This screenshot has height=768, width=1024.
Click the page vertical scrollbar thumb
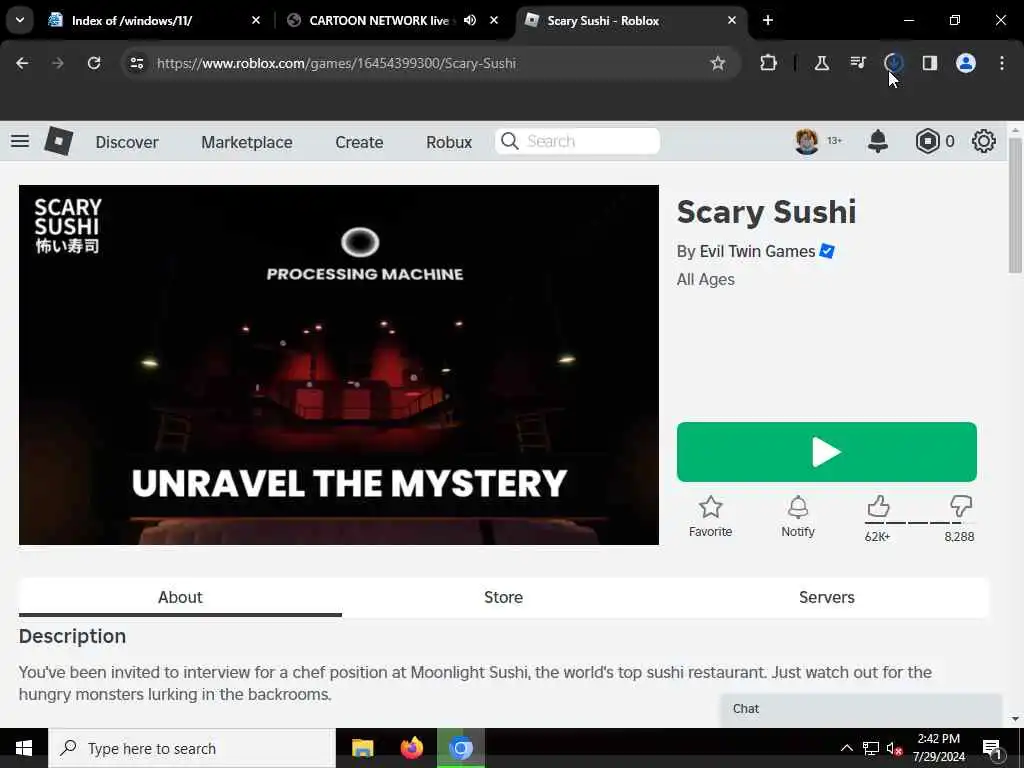point(1015,205)
